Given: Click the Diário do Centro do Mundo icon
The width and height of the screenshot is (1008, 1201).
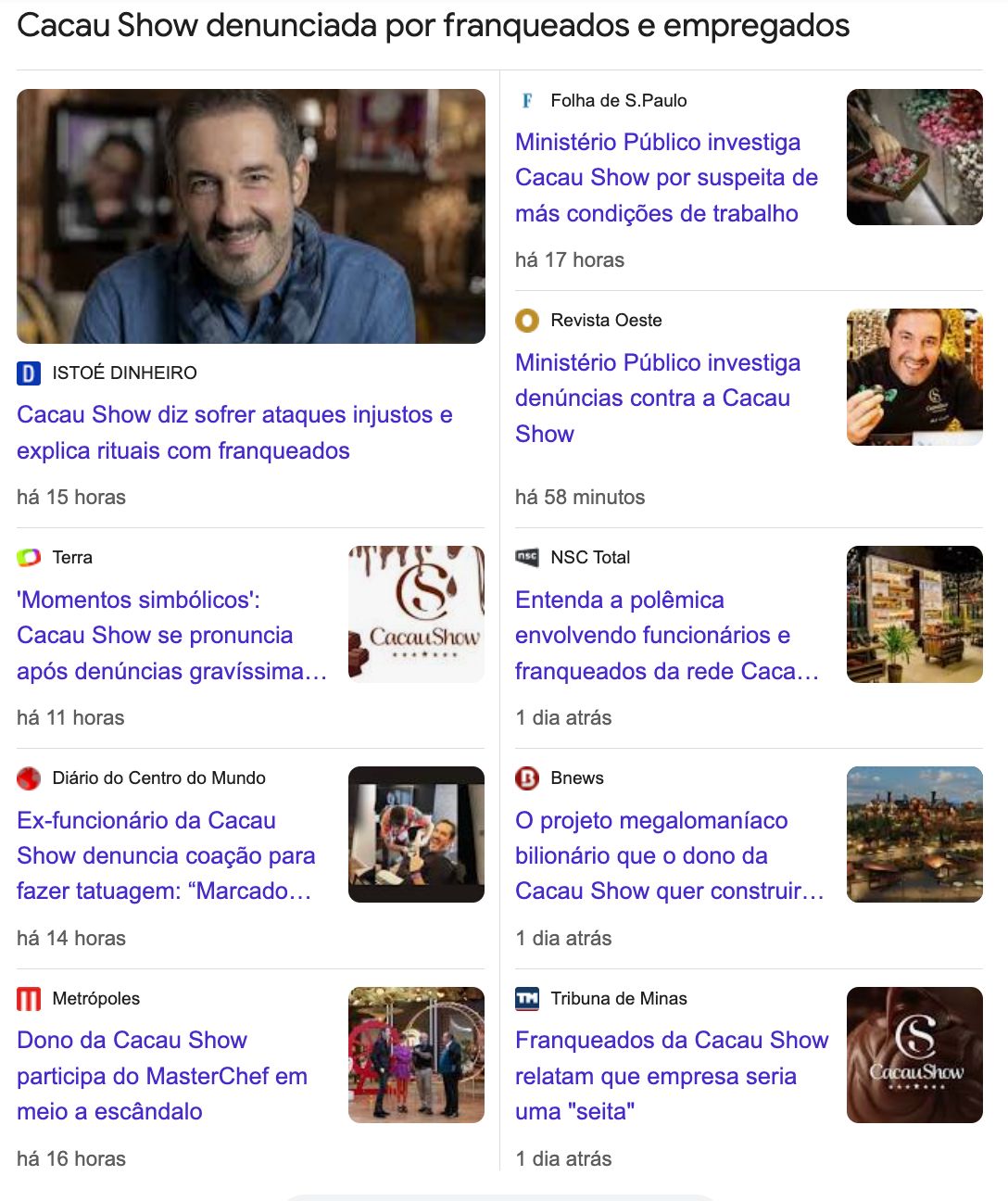Looking at the screenshot, I should [29, 778].
